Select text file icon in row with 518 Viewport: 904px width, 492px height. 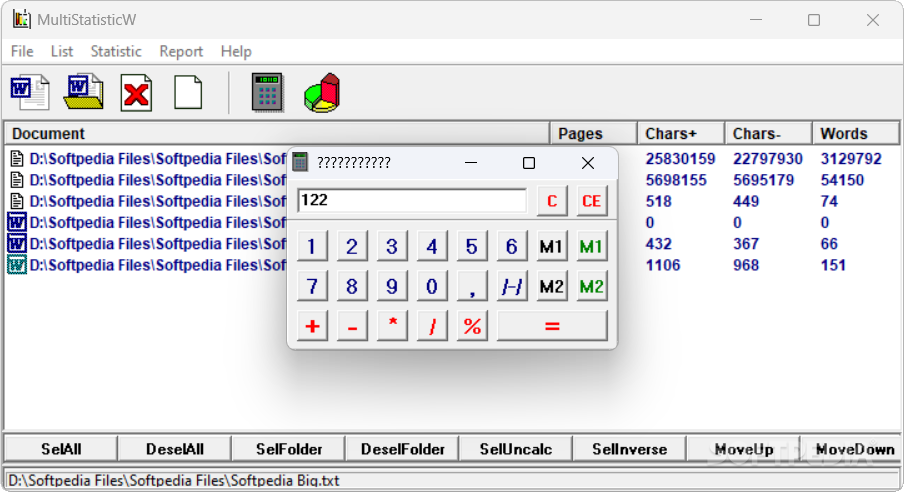pyautogui.click(x=17, y=201)
